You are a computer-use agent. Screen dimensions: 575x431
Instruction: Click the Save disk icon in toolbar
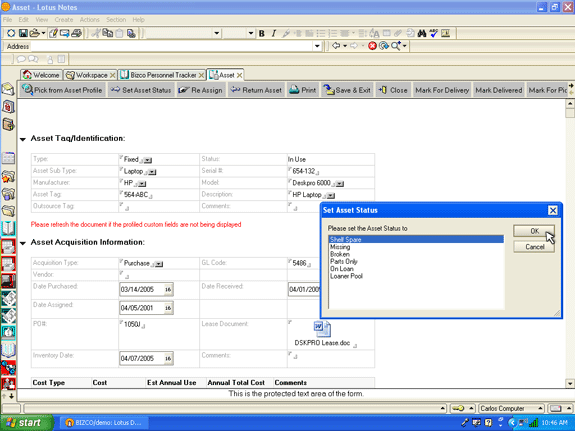coord(23,33)
